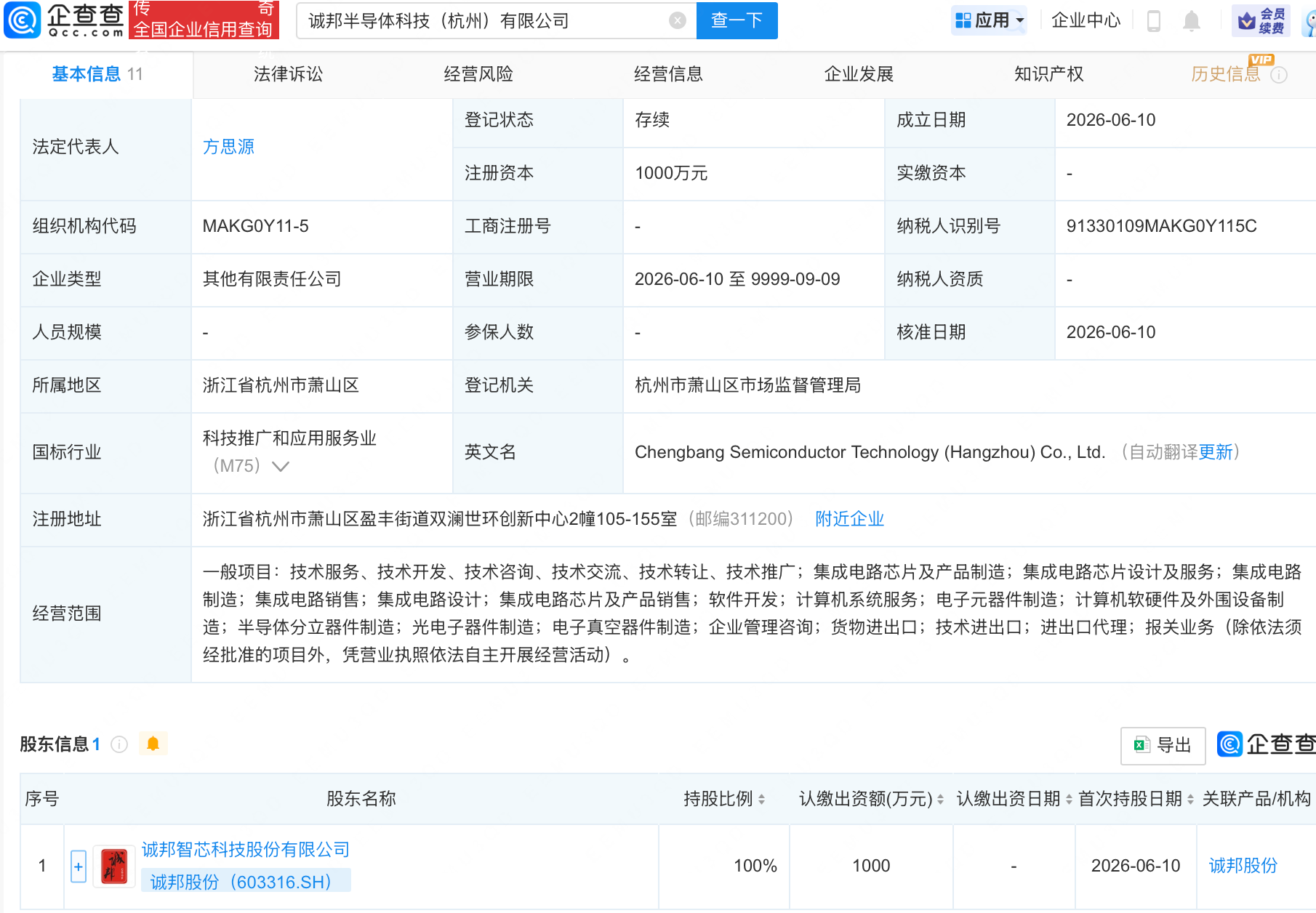Screen dimensions: 1316x913
Task: Select registered capital 1000万元
Action: click(x=671, y=173)
